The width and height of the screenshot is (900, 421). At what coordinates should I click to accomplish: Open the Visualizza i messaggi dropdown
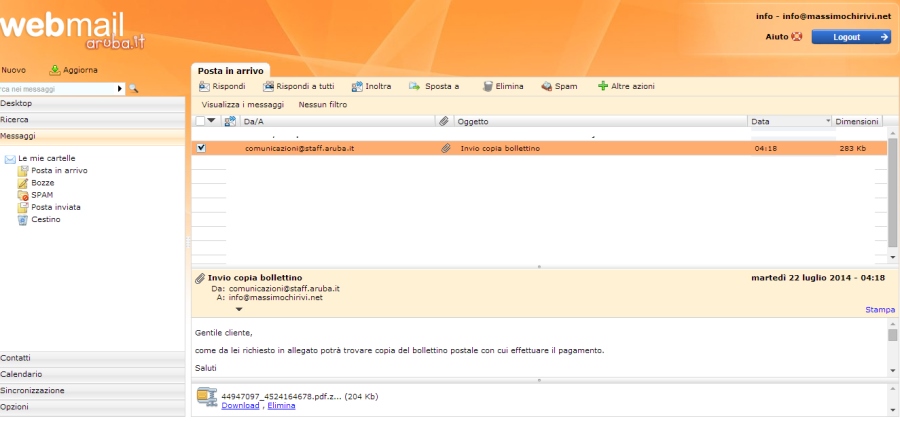[242, 105]
